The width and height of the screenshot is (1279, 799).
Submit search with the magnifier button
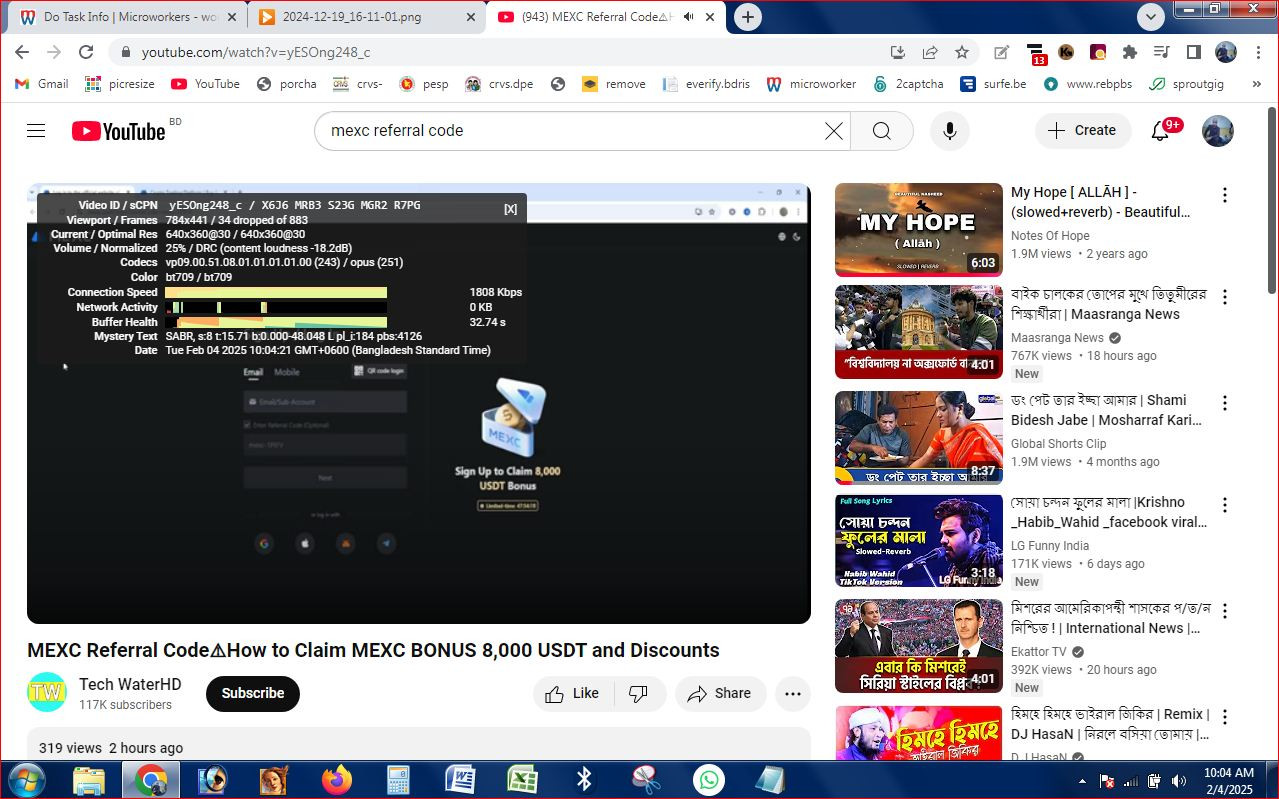tap(881, 131)
